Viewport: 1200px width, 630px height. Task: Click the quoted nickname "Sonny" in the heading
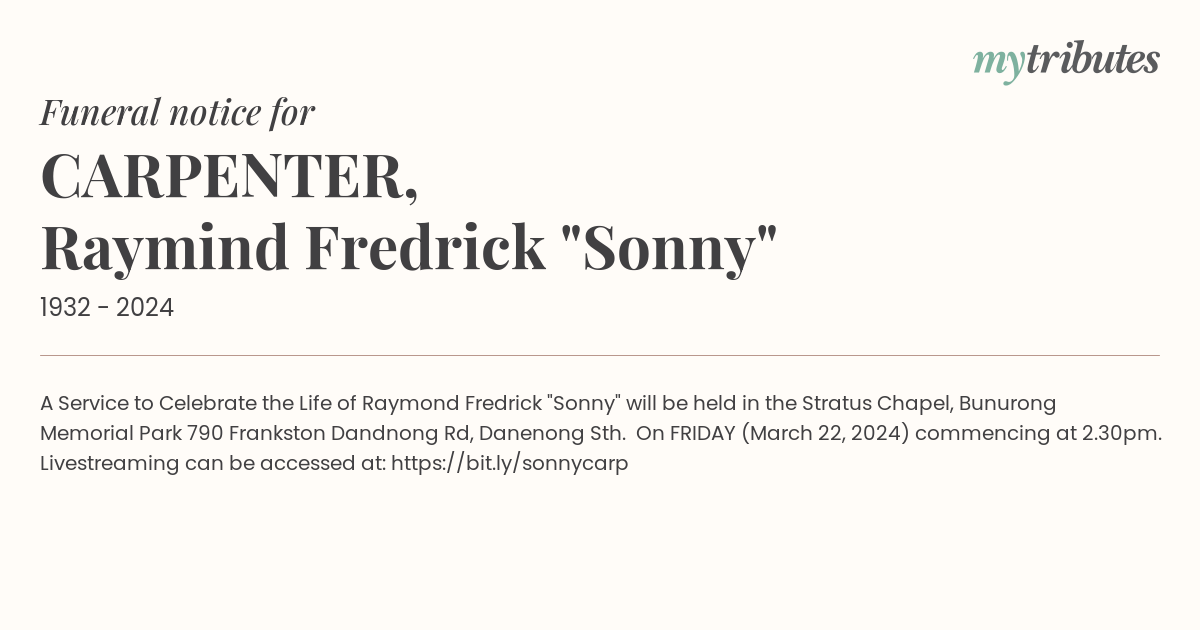[x=664, y=248]
